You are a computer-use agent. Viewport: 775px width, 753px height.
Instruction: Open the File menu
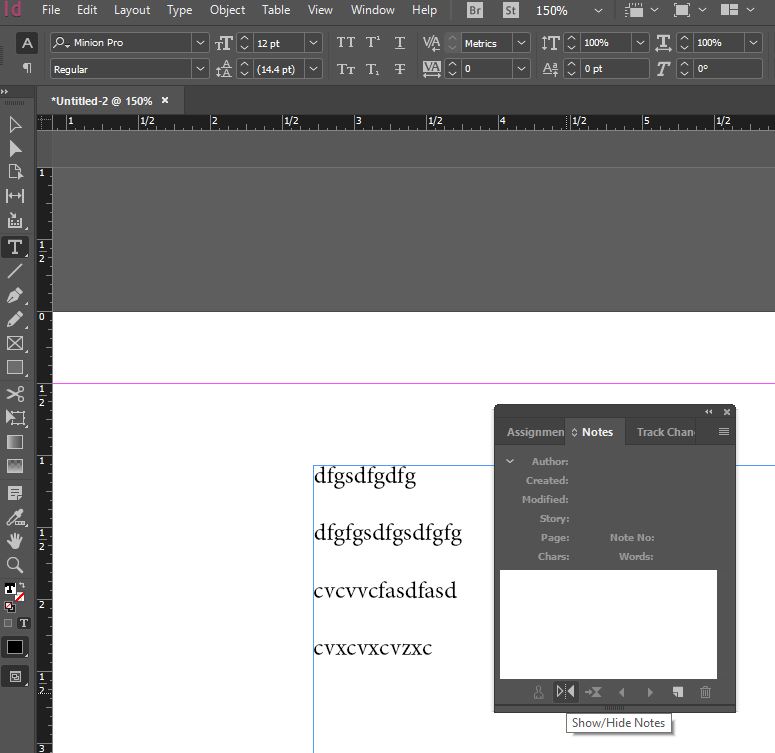[x=50, y=10]
